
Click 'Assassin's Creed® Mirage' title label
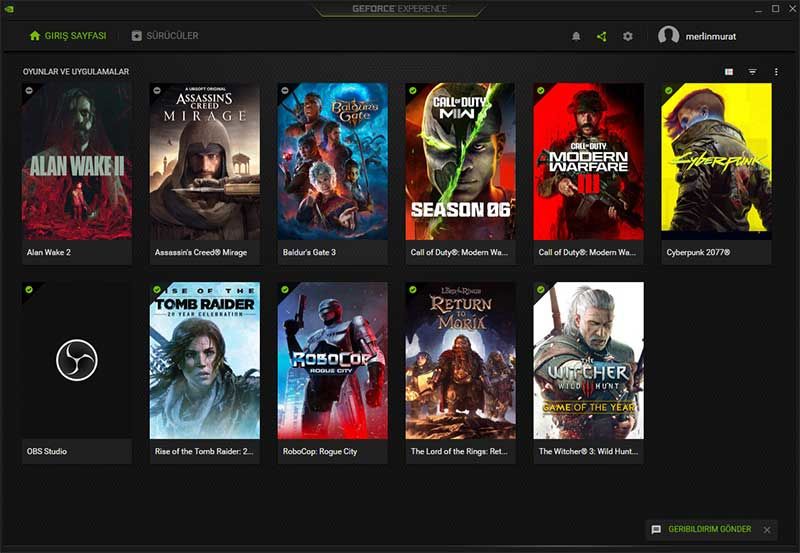click(x=201, y=252)
